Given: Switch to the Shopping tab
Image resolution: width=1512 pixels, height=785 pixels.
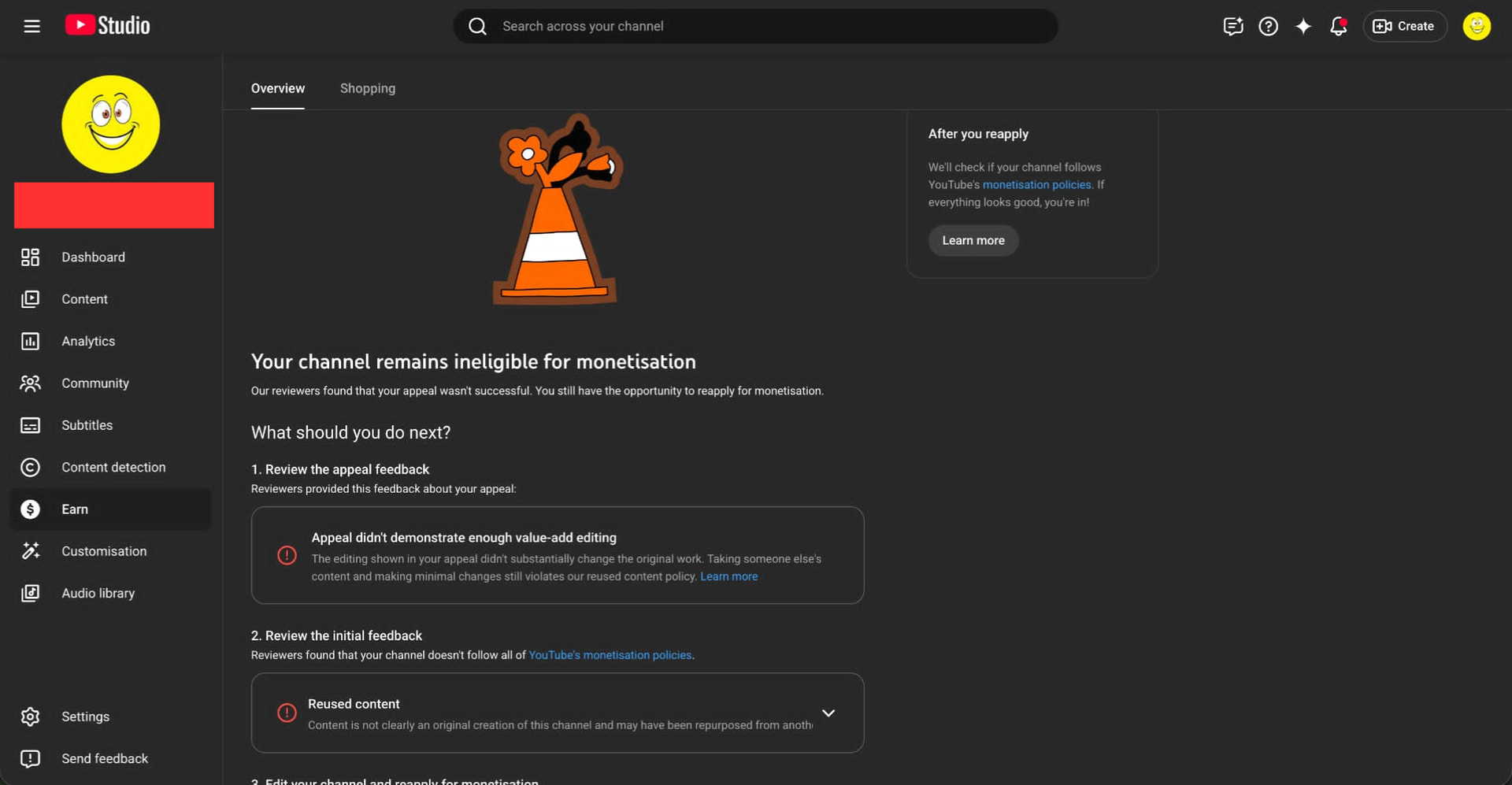Looking at the screenshot, I should (368, 89).
